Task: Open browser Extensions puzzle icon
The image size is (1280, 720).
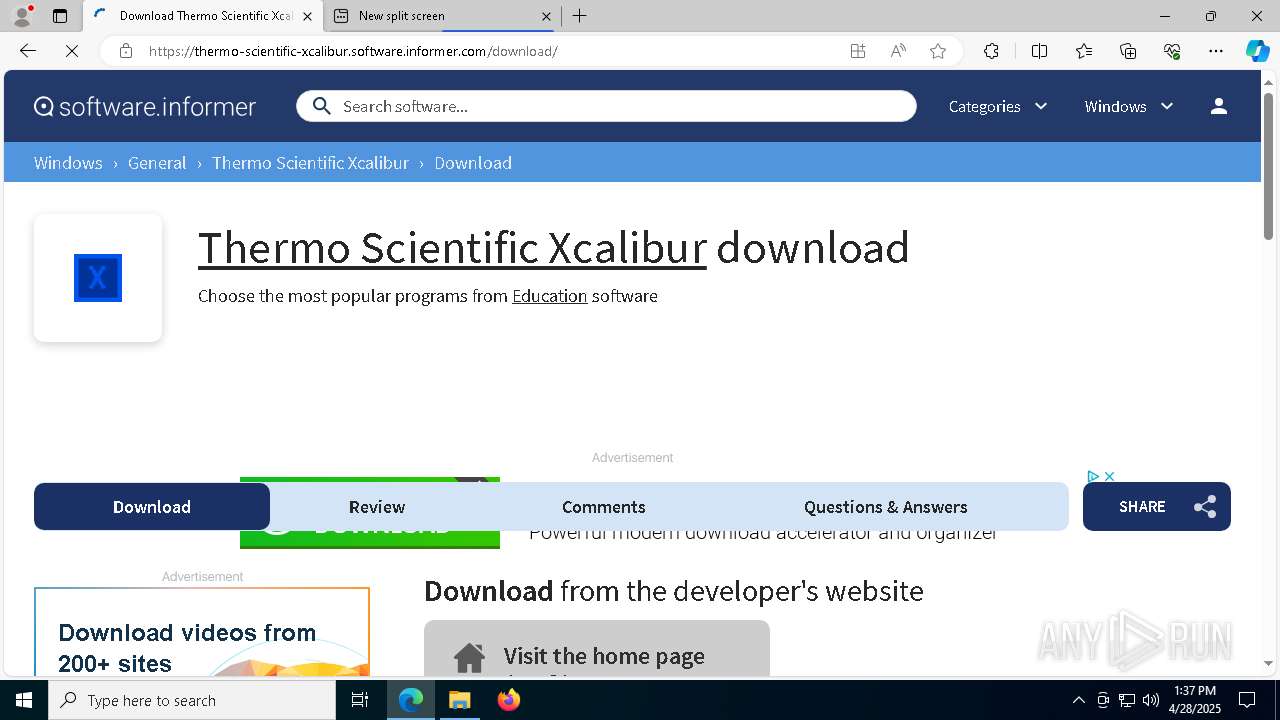Action: tap(991, 51)
